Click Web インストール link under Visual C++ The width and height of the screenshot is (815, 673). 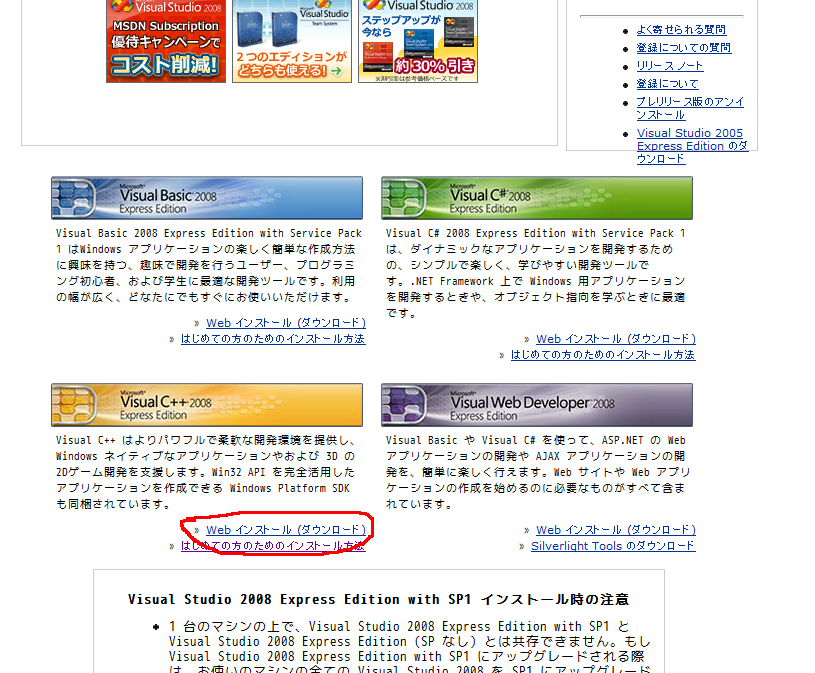point(286,530)
